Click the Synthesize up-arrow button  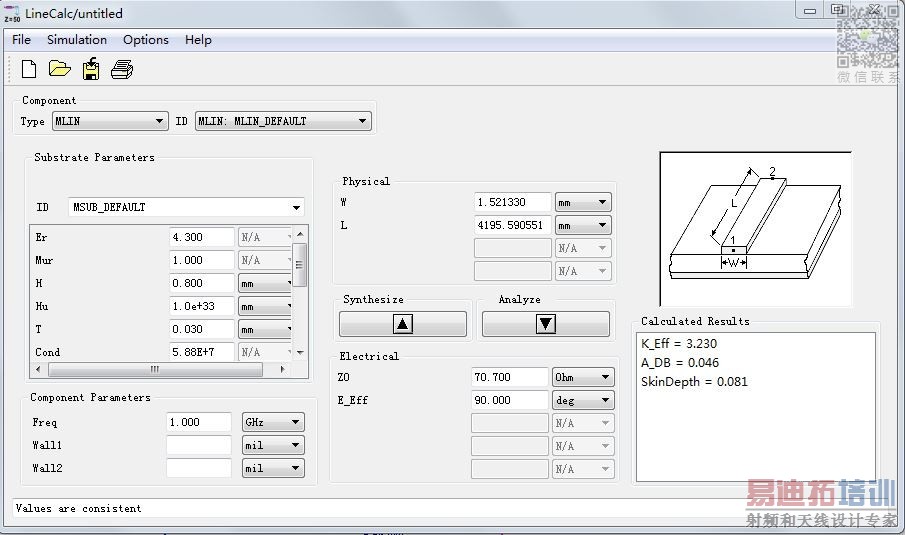pyautogui.click(x=403, y=324)
